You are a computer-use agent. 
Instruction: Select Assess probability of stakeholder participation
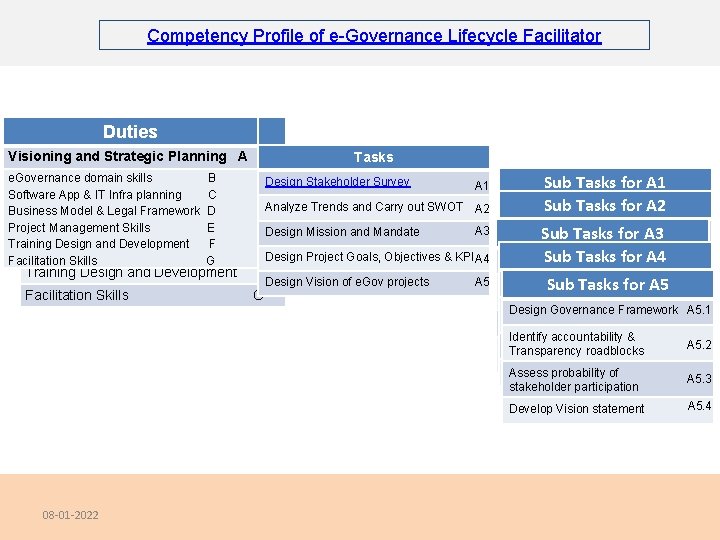pos(608,379)
